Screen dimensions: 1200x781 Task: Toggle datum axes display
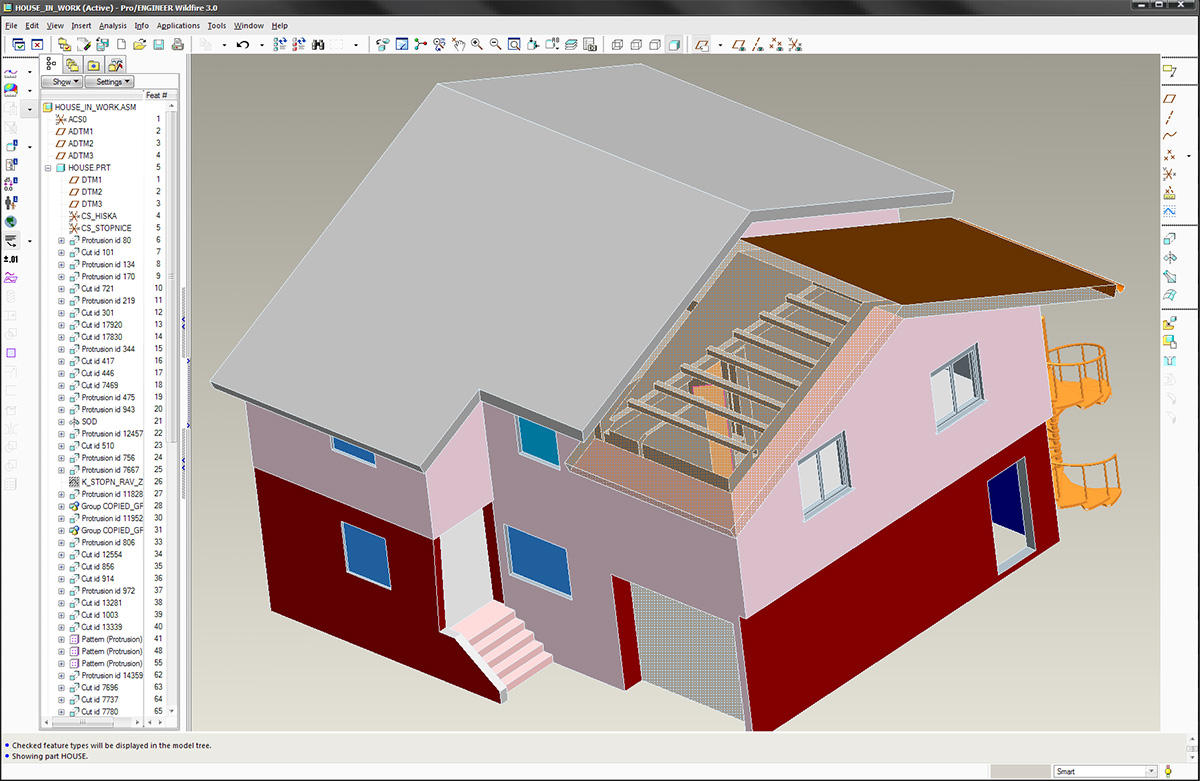(757, 44)
